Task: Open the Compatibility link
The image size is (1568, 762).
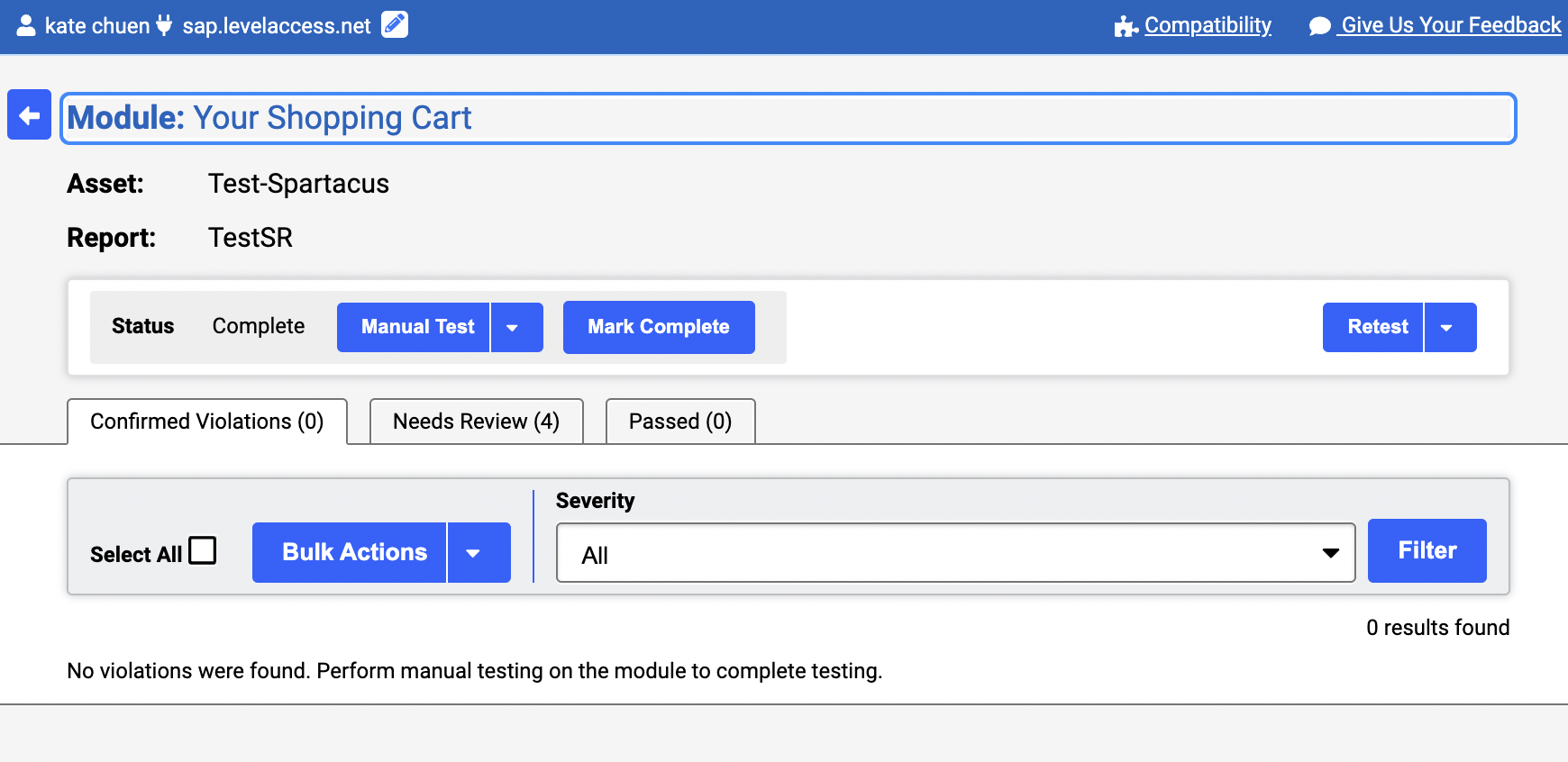Action: click(x=1208, y=25)
